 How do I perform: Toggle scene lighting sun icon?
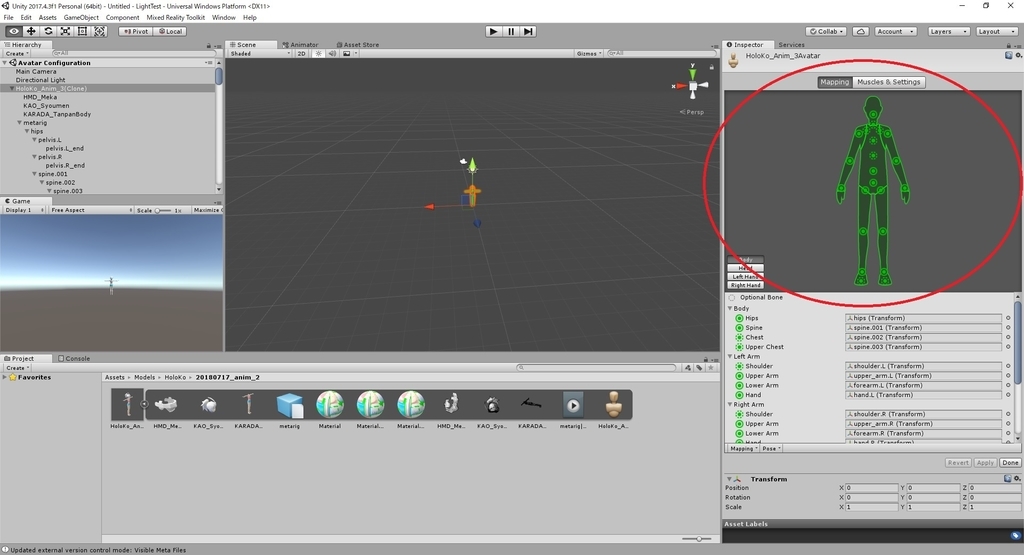click(x=318, y=54)
